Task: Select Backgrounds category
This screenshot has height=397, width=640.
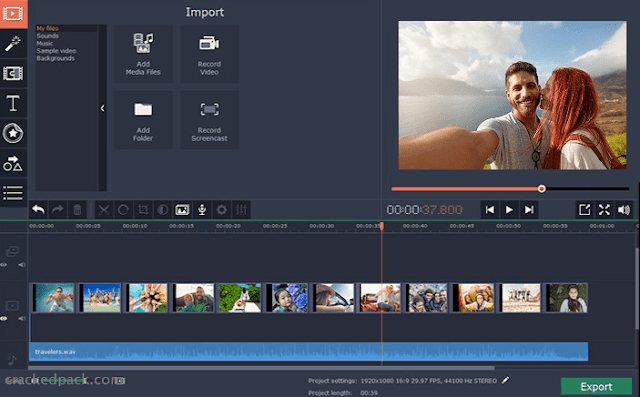Action: [x=56, y=58]
